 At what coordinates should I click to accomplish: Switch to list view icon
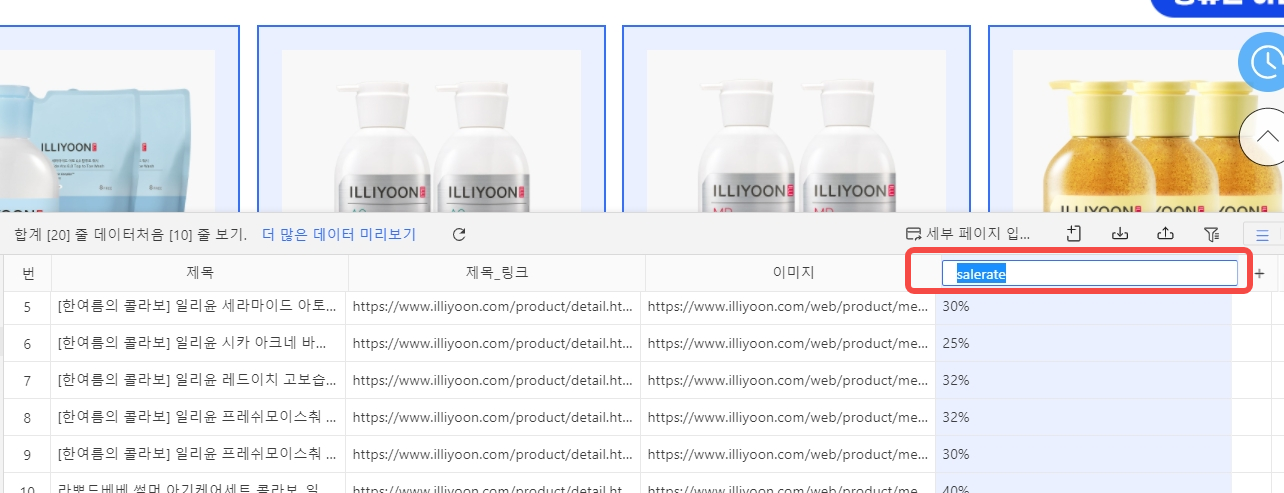[x=1262, y=235]
